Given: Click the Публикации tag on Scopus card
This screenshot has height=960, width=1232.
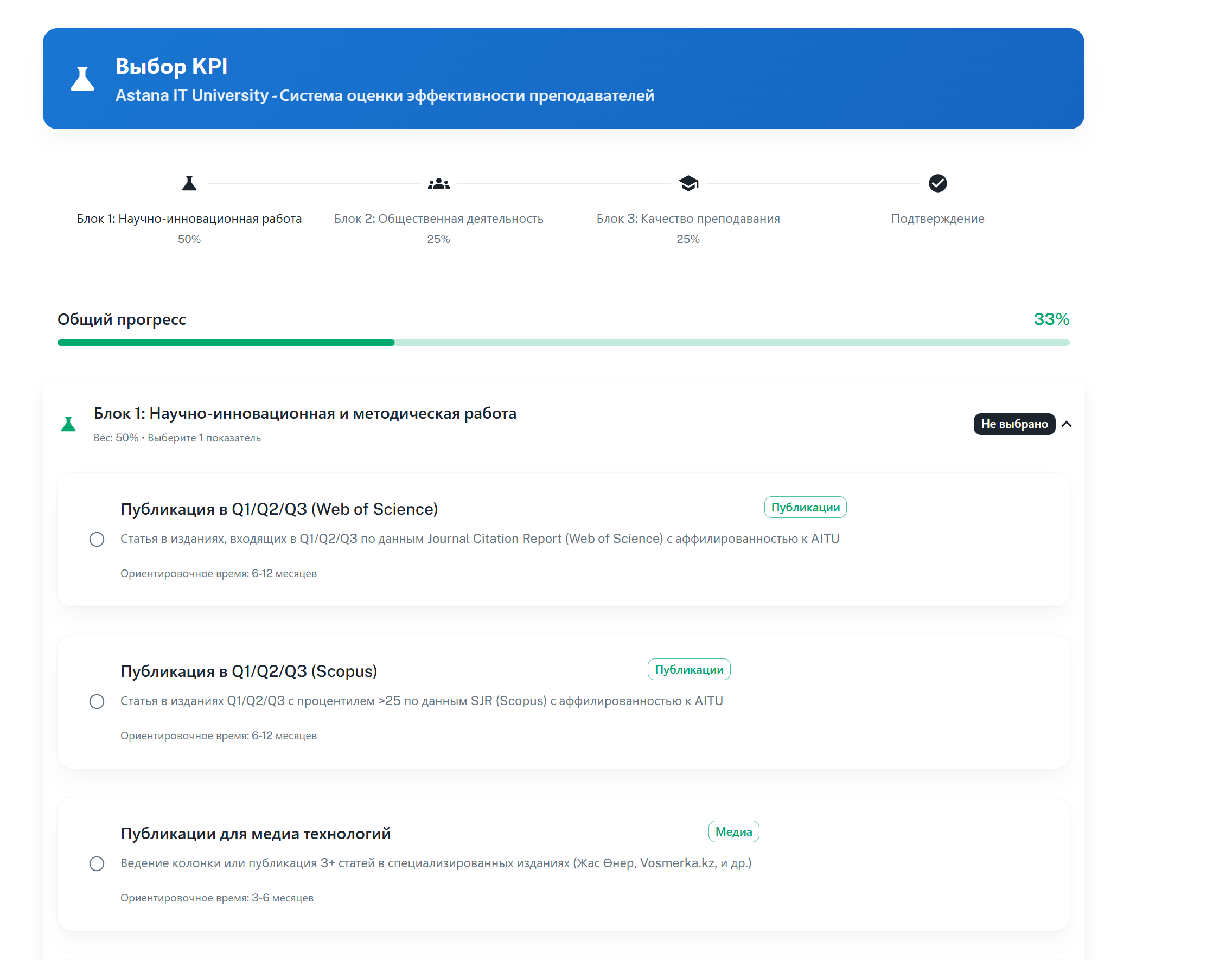Looking at the screenshot, I should 689,669.
